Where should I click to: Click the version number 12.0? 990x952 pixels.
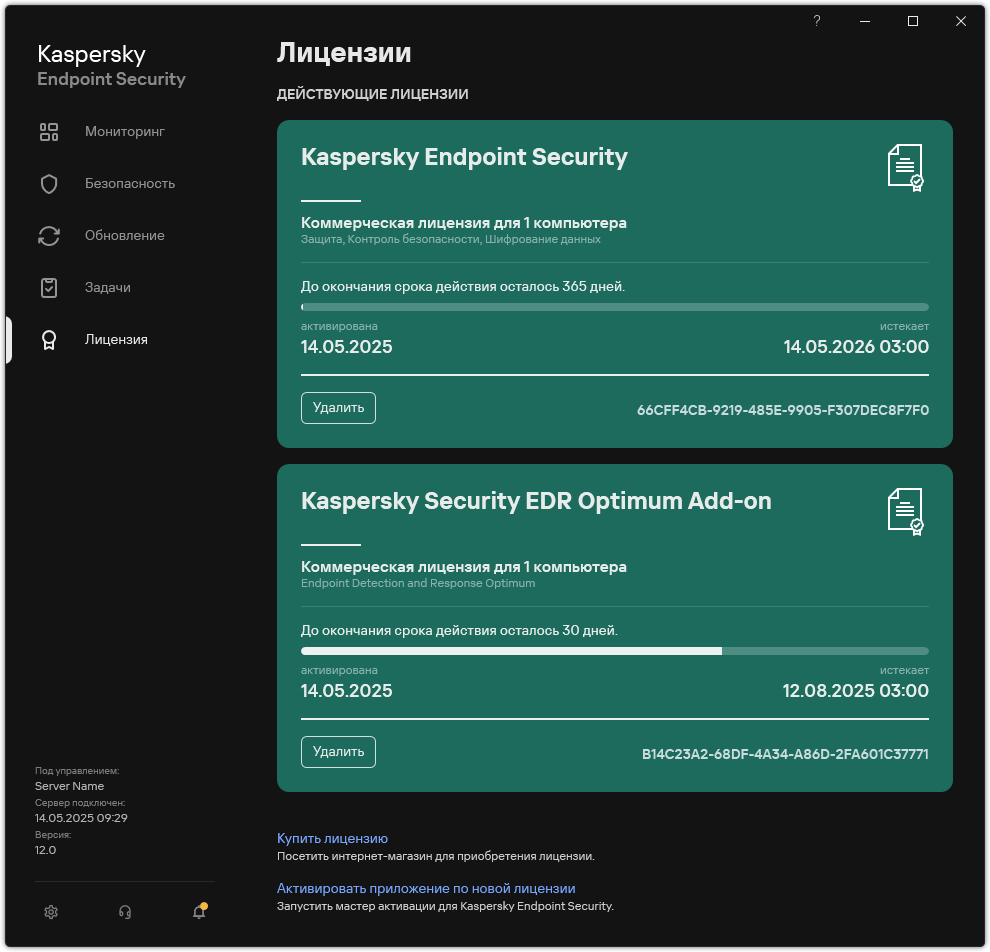(x=45, y=850)
